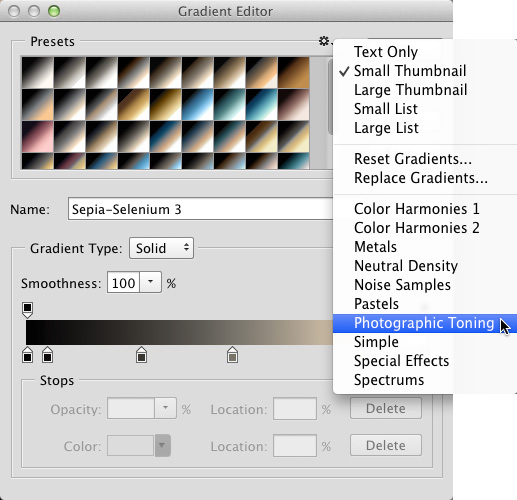This screenshot has width=517, height=500.
Task: Pick the first black-to-white preset thumbnail
Action: click(37, 72)
